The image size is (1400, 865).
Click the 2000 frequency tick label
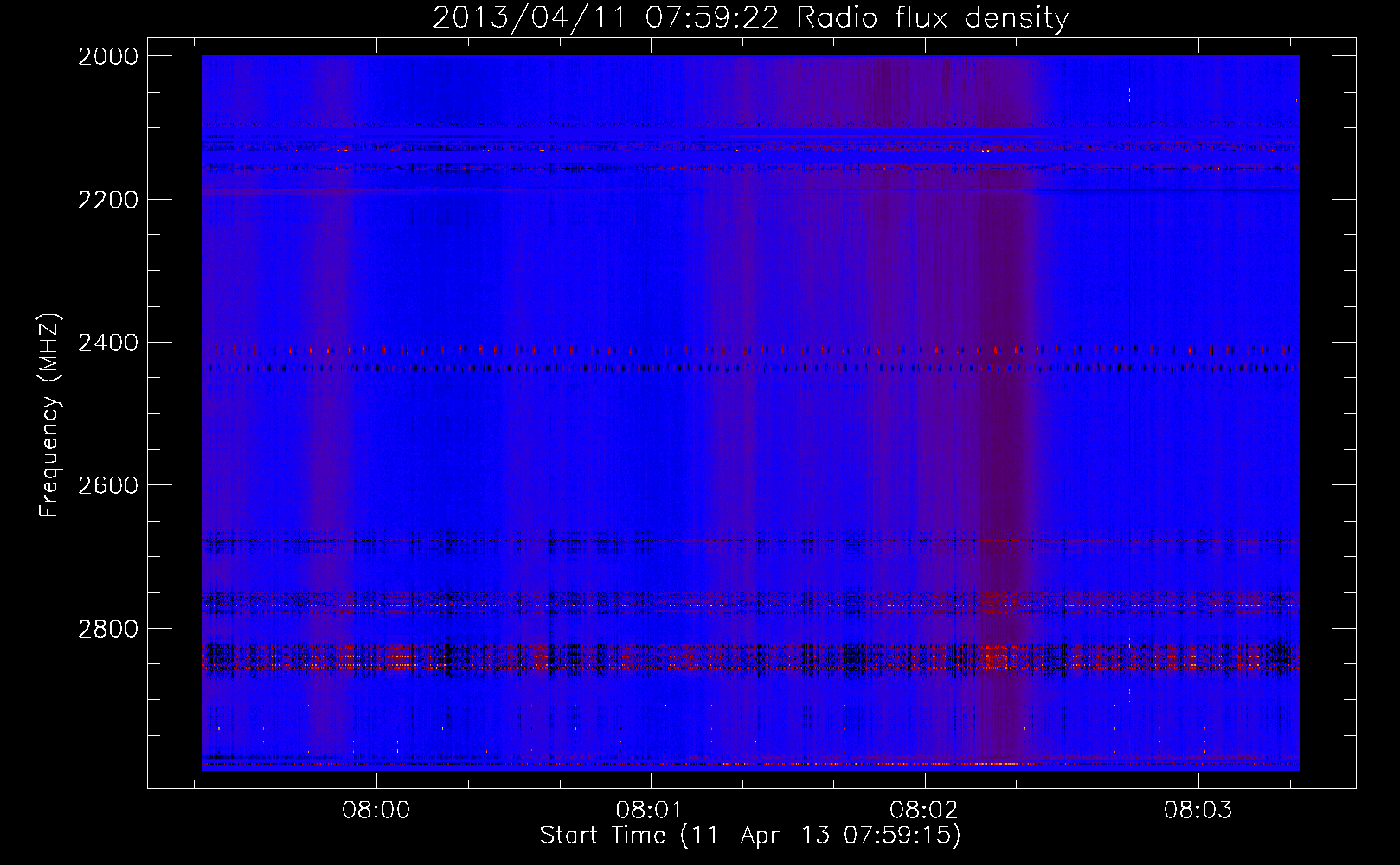coord(108,56)
